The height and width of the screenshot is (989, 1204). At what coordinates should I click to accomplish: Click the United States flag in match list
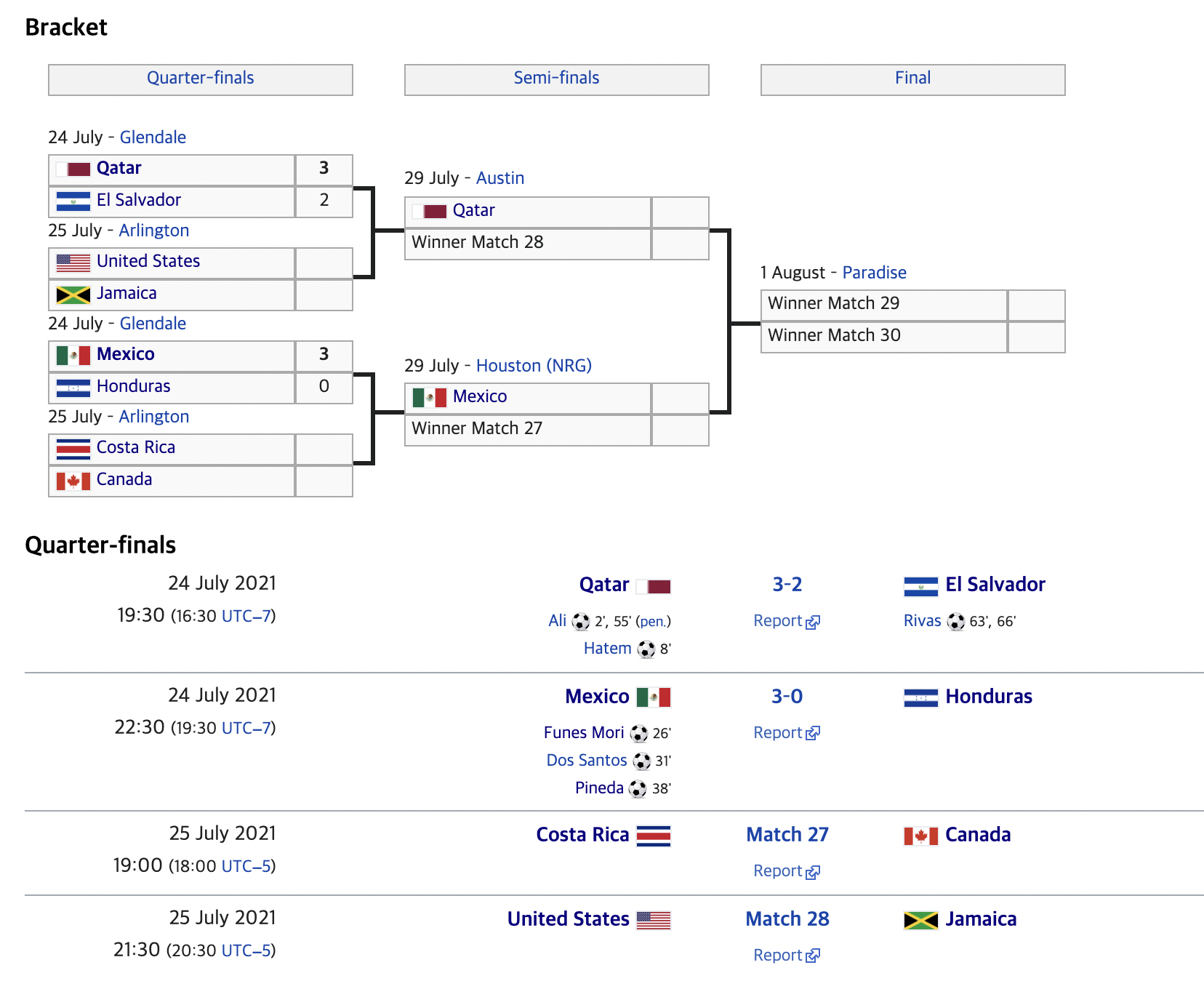654,921
